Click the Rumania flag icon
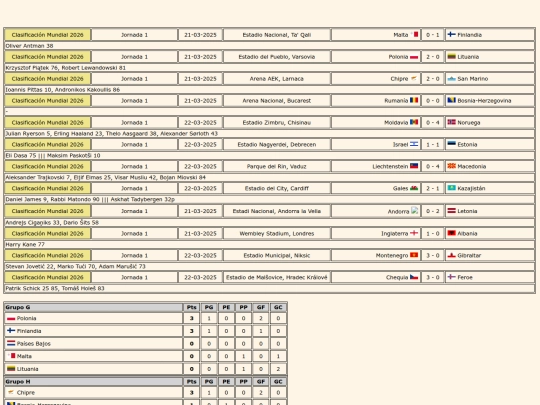This screenshot has height=405, width=540. (414, 100)
